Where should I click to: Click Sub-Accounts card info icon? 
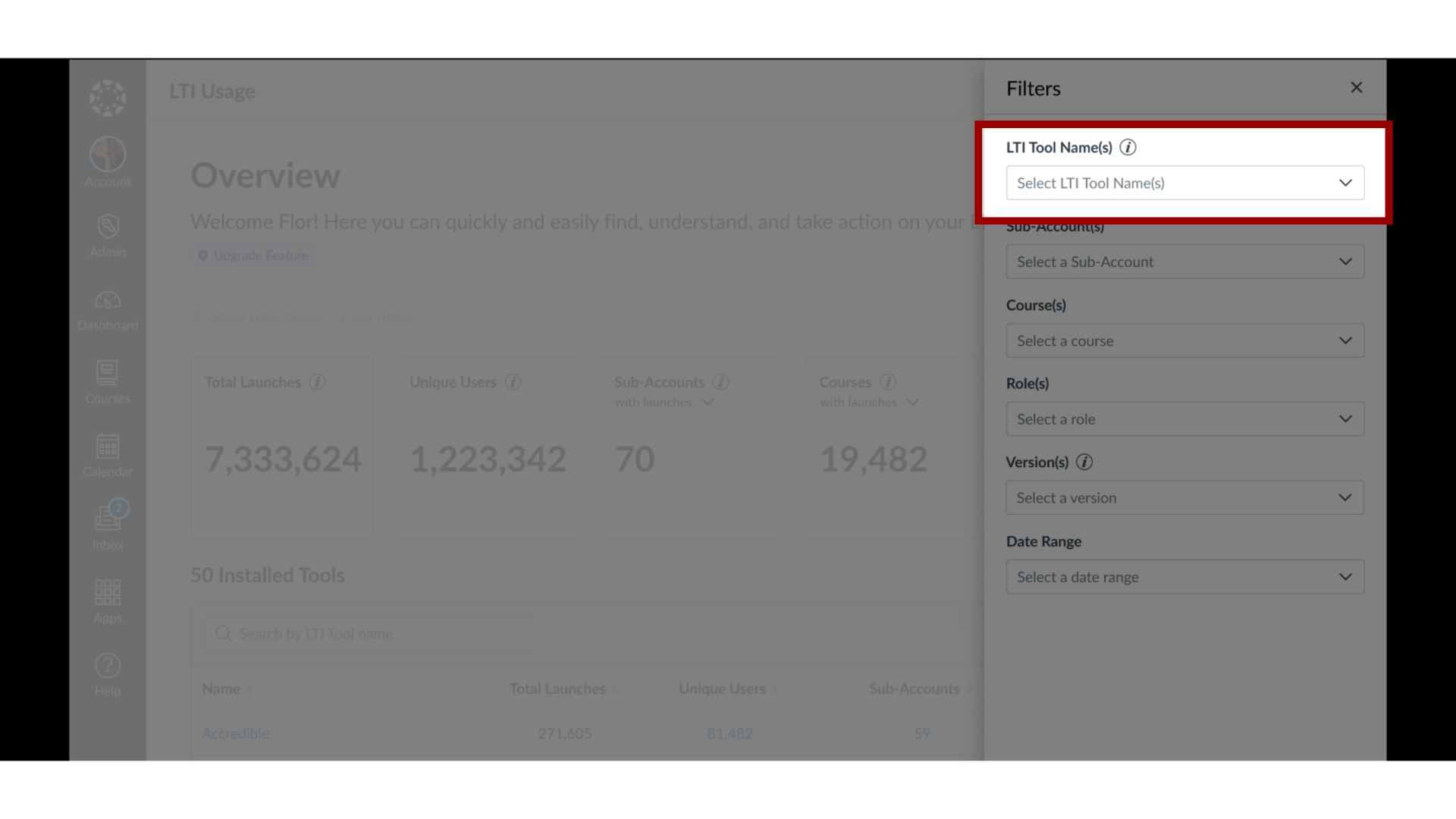pos(721,382)
